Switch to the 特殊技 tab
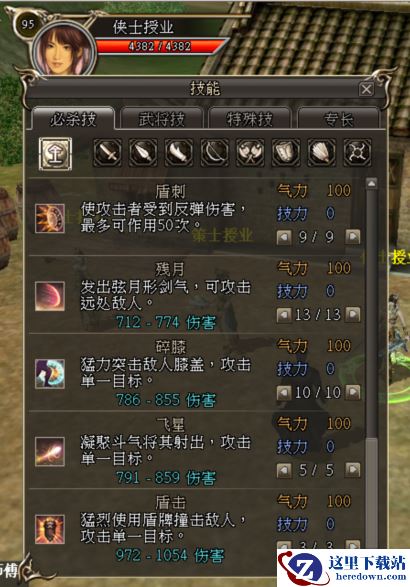The width and height of the screenshot is (410, 587). click(x=250, y=119)
